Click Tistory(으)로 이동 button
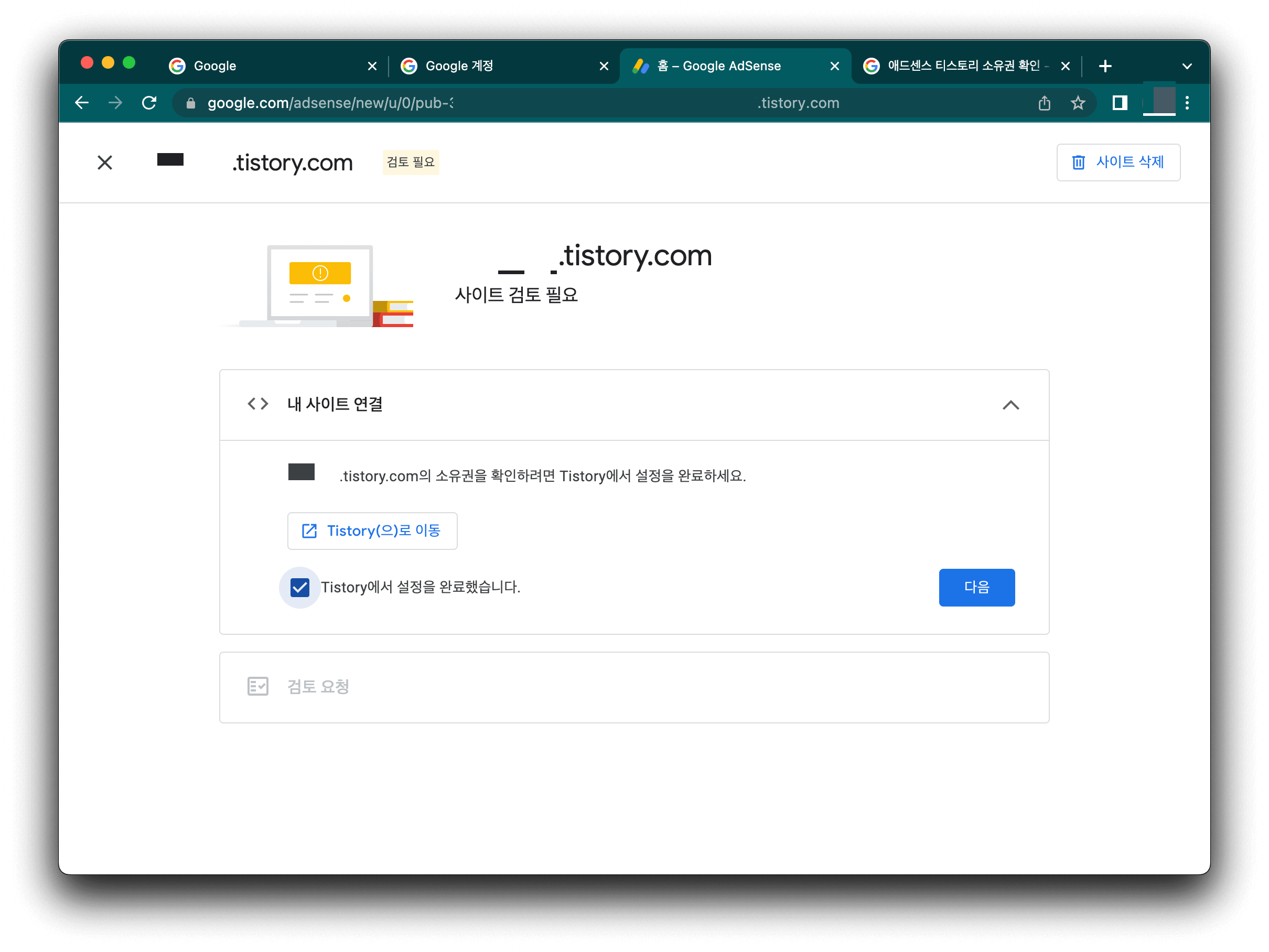This screenshot has height=952, width=1269. point(372,531)
